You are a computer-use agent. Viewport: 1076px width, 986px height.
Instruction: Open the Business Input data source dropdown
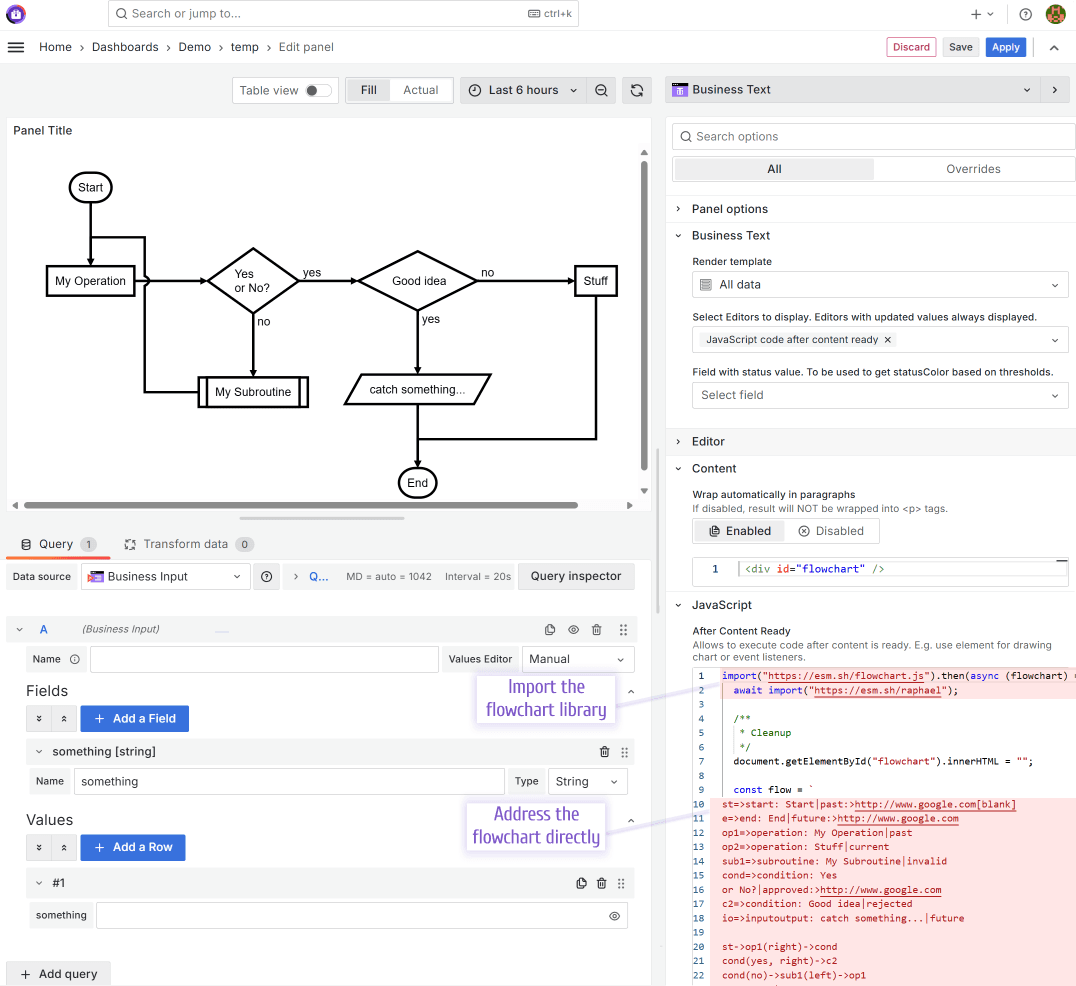pyautogui.click(x=166, y=577)
